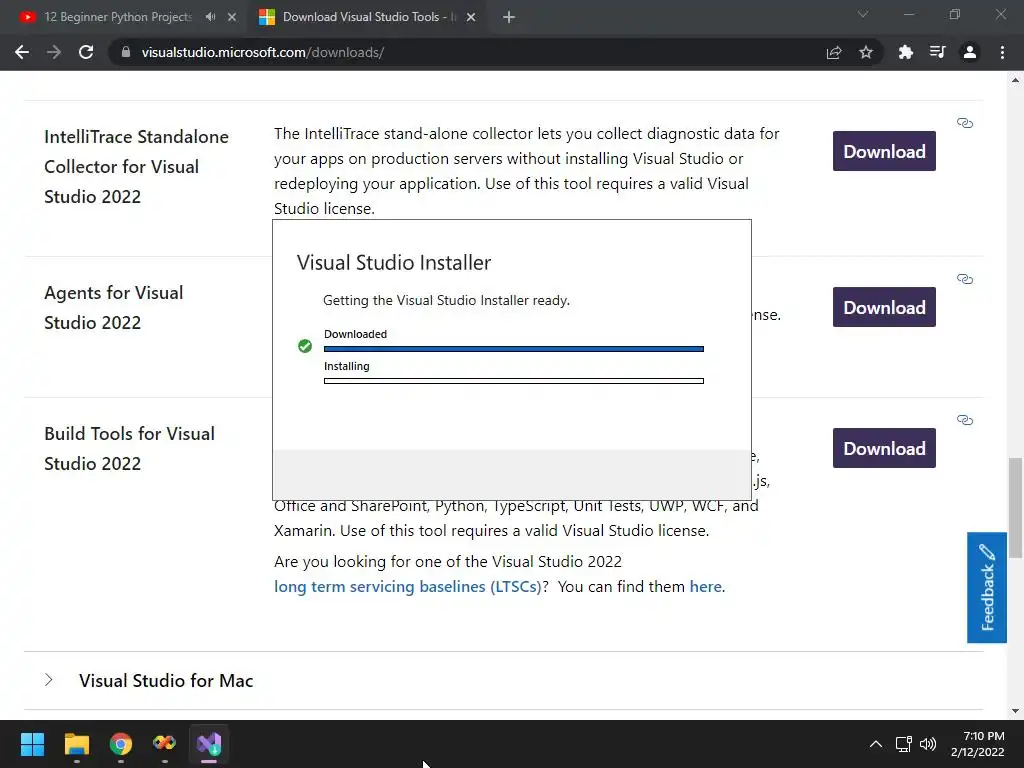Click the scrollbar up arrow
The height and width of the screenshot is (768, 1024).
(x=1015, y=80)
